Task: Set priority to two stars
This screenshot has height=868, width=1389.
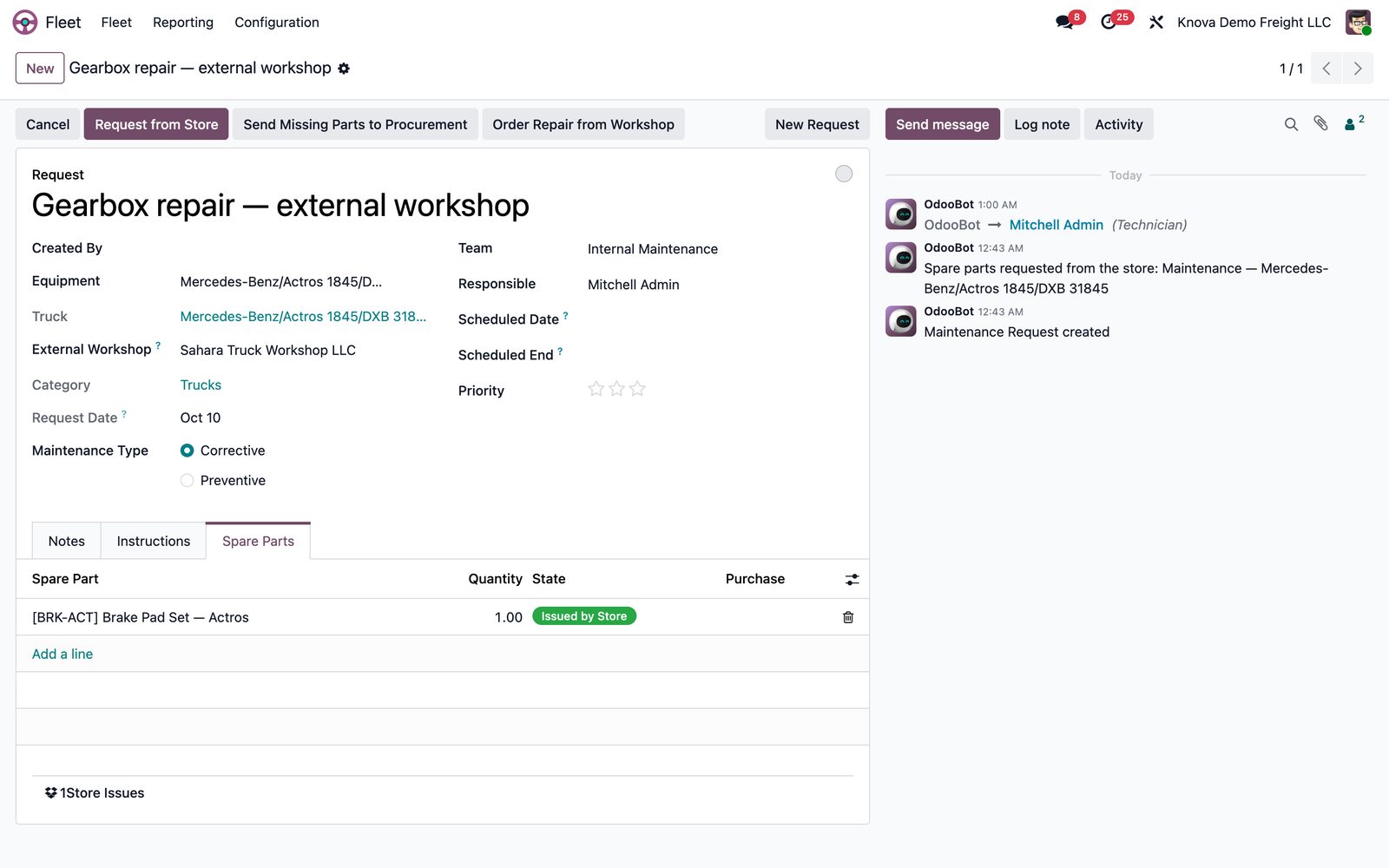Action: click(616, 389)
